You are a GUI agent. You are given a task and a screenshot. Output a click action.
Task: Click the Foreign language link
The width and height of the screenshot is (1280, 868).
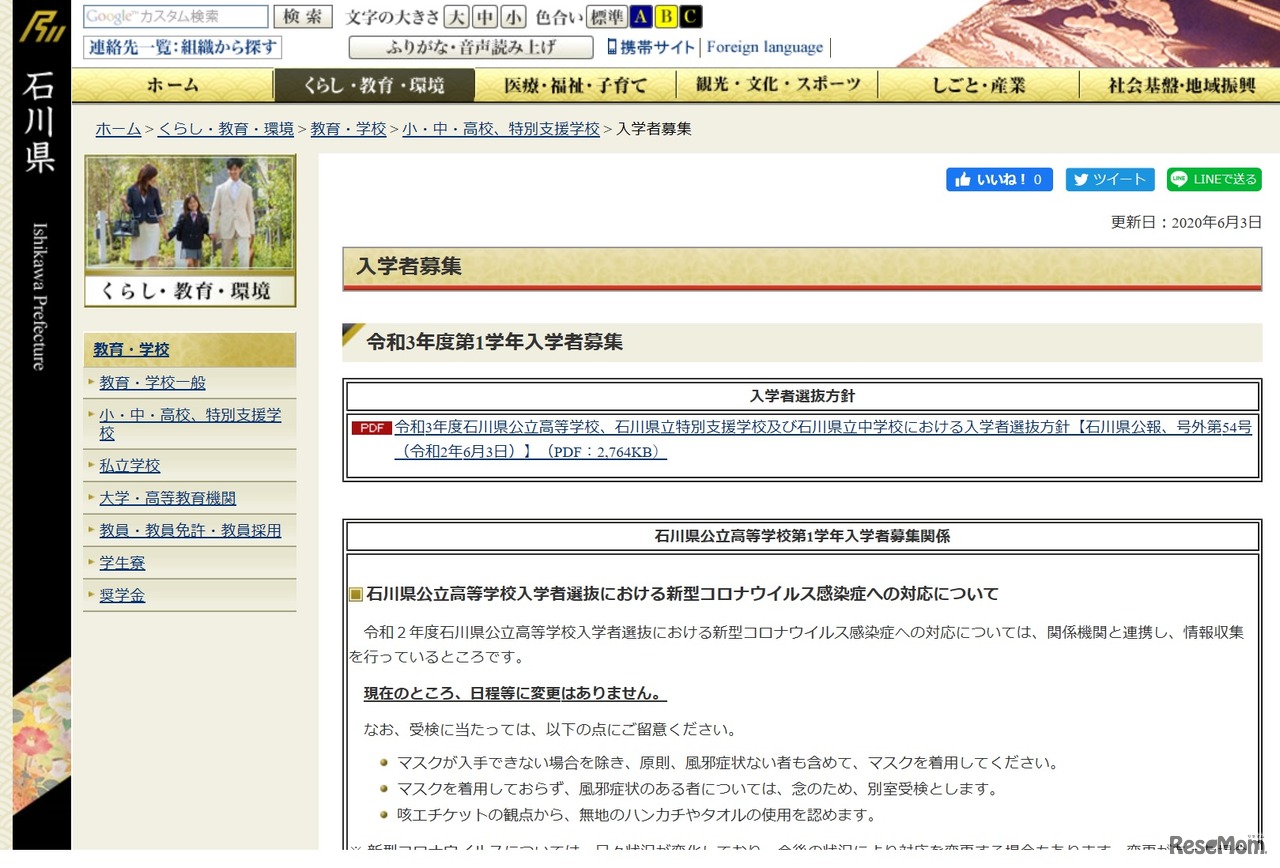pyautogui.click(x=764, y=47)
